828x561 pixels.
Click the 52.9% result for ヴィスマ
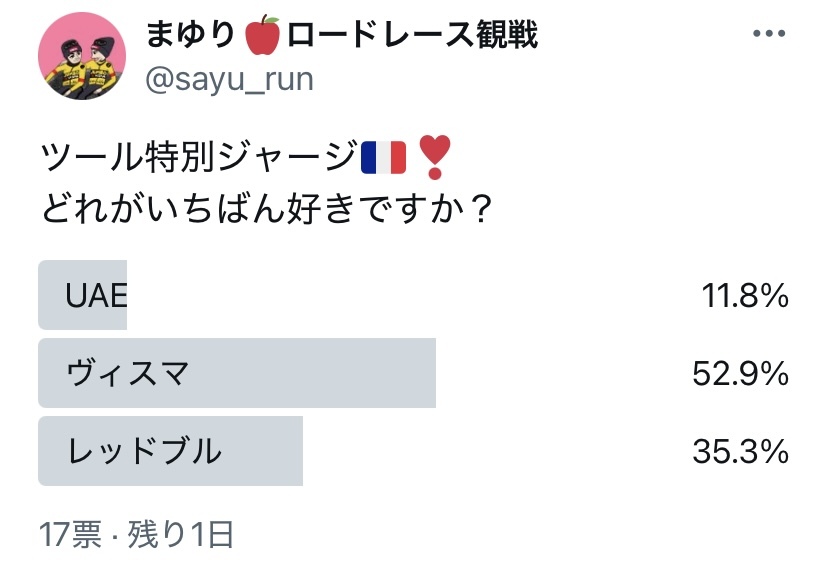[x=740, y=373]
